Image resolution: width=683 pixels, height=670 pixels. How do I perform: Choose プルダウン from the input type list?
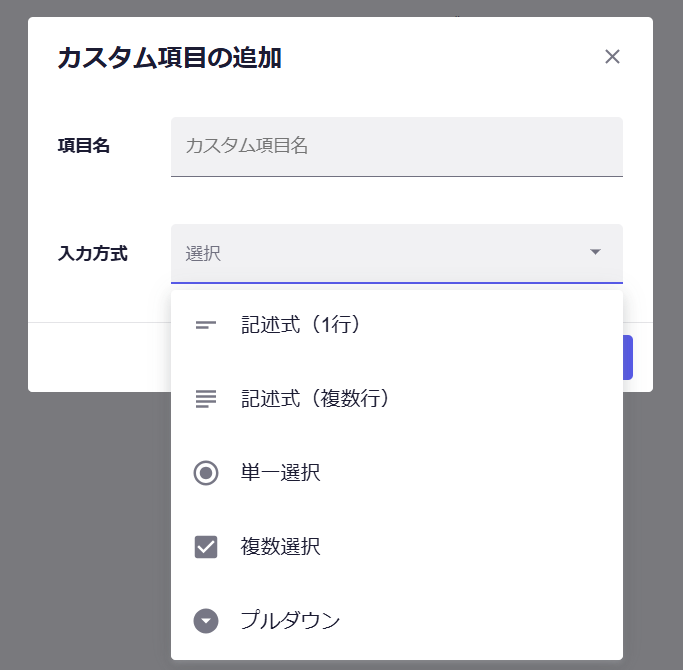[290, 621]
